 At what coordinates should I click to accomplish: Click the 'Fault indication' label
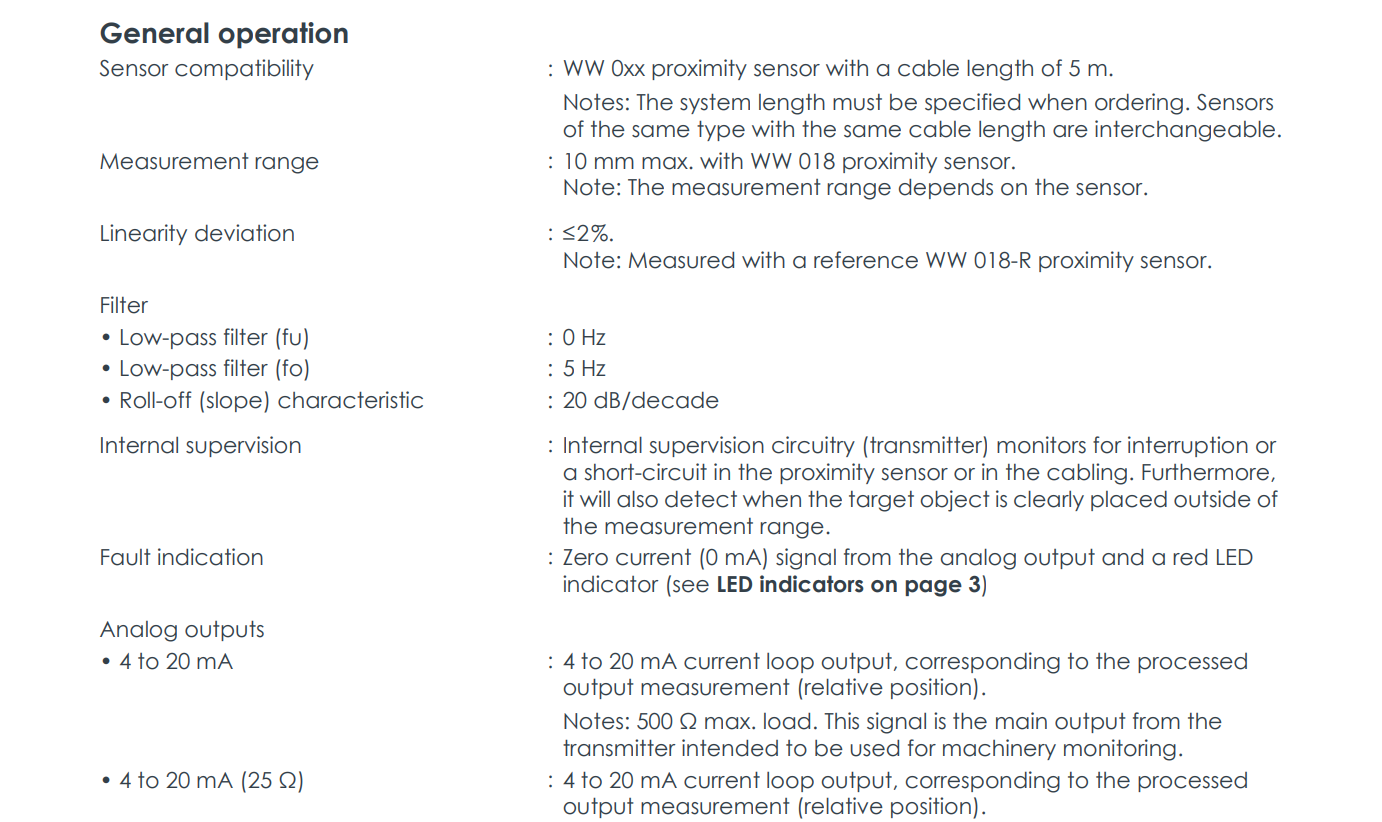181,558
